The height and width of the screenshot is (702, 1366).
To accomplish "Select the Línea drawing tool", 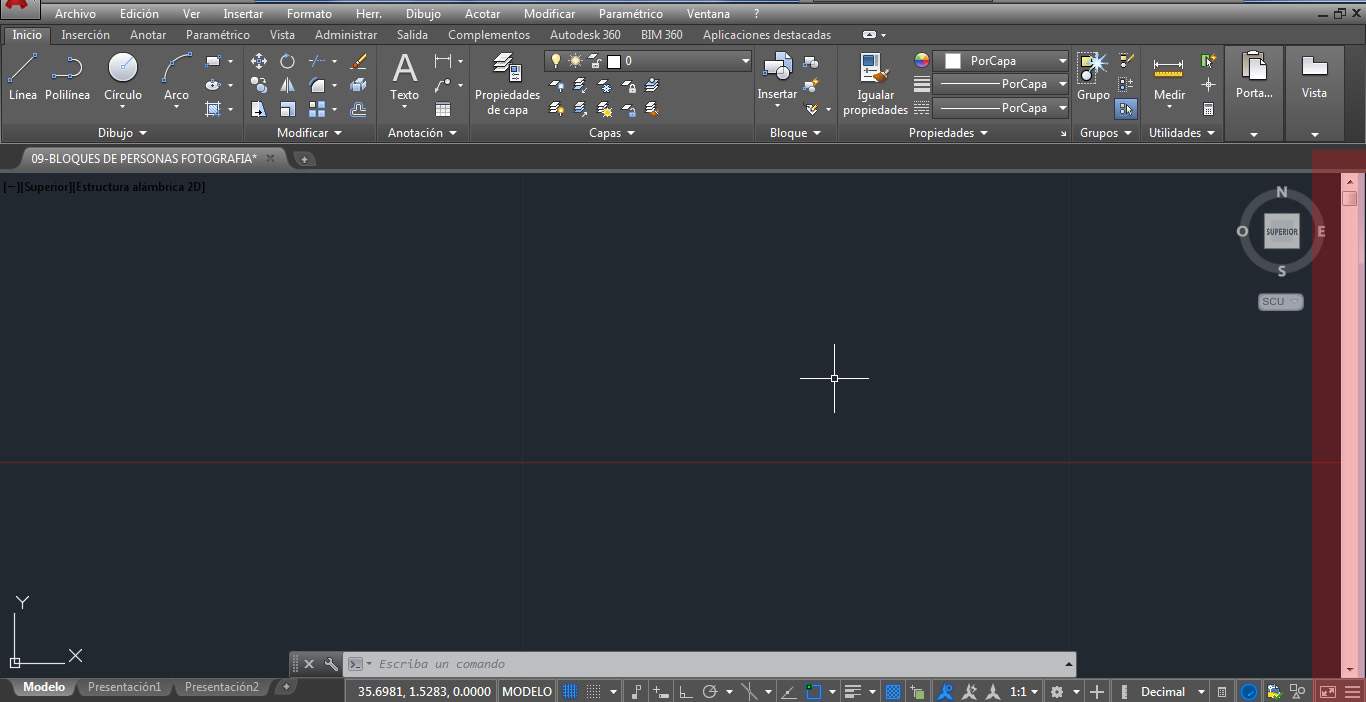I will pos(21,75).
